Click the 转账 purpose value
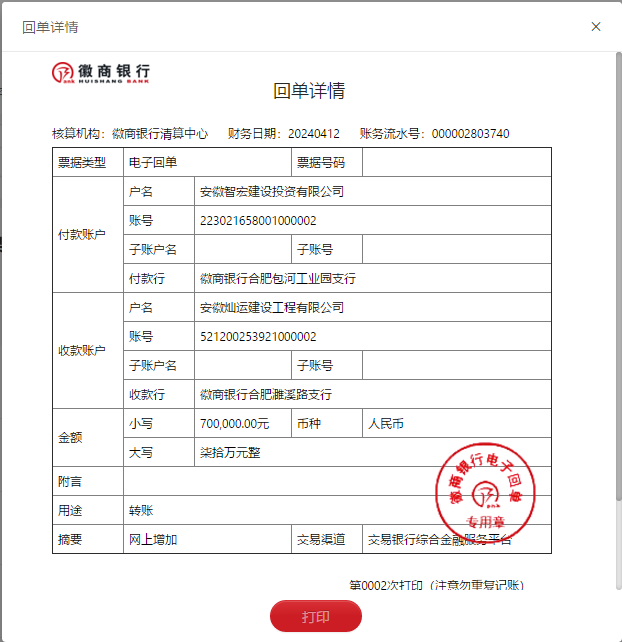 pyautogui.click(x=141, y=511)
